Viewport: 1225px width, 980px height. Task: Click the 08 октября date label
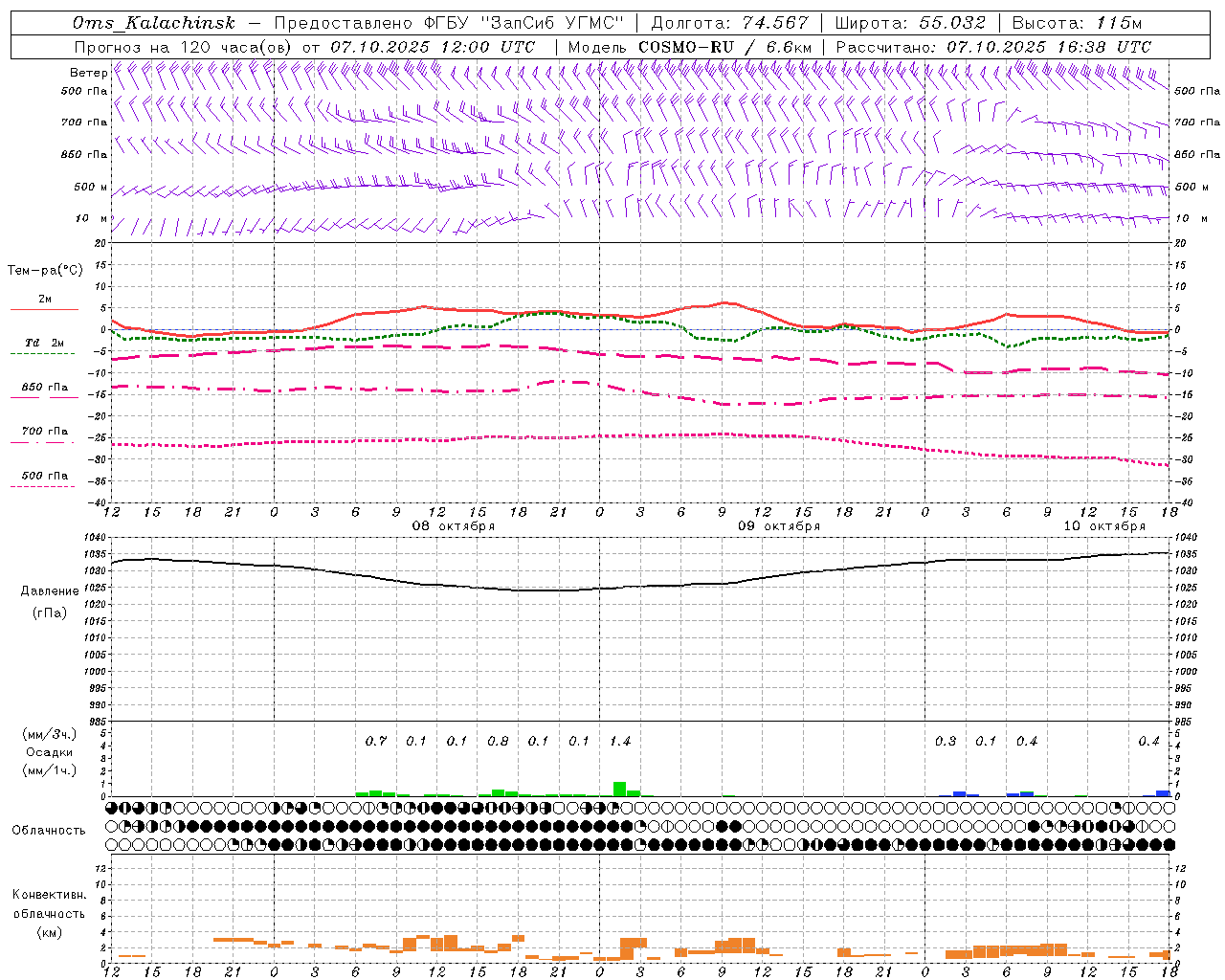click(x=454, y=526)
